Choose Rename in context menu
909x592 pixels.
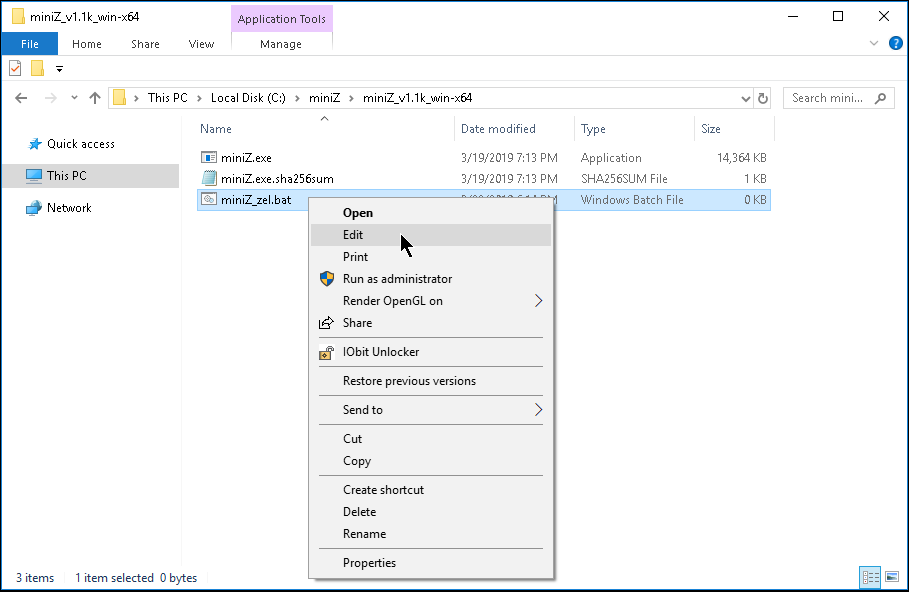click(x=431, y=534)
